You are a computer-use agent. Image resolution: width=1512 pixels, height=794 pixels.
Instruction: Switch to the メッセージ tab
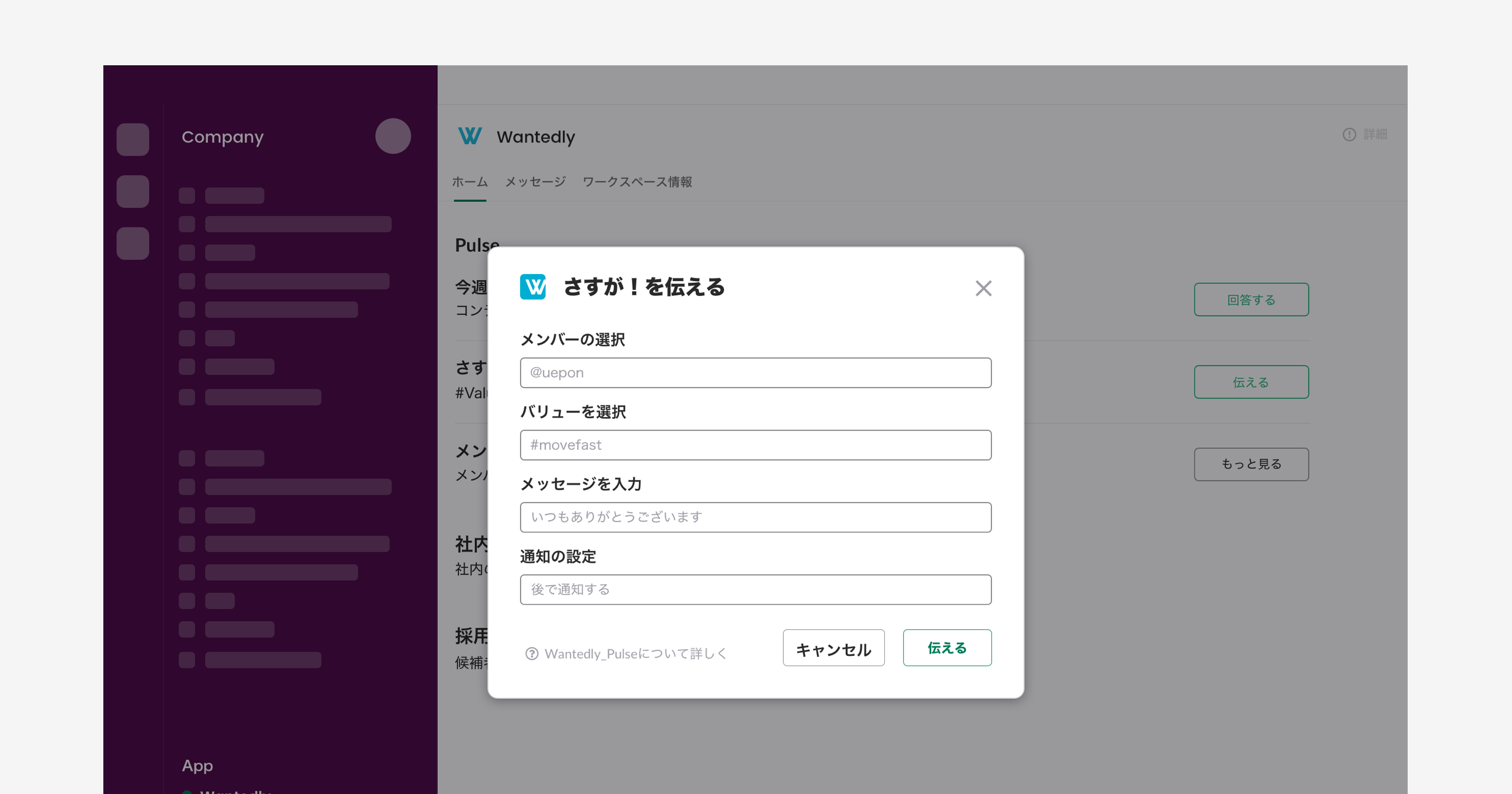pos(535,182)
